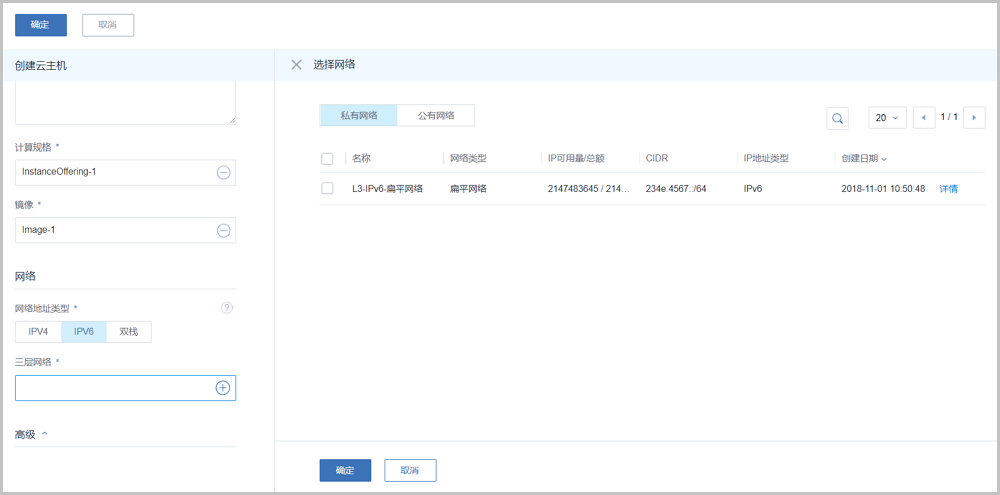Check the L3-IPv6-扁平网络 row checkbox

click(327, 188)
